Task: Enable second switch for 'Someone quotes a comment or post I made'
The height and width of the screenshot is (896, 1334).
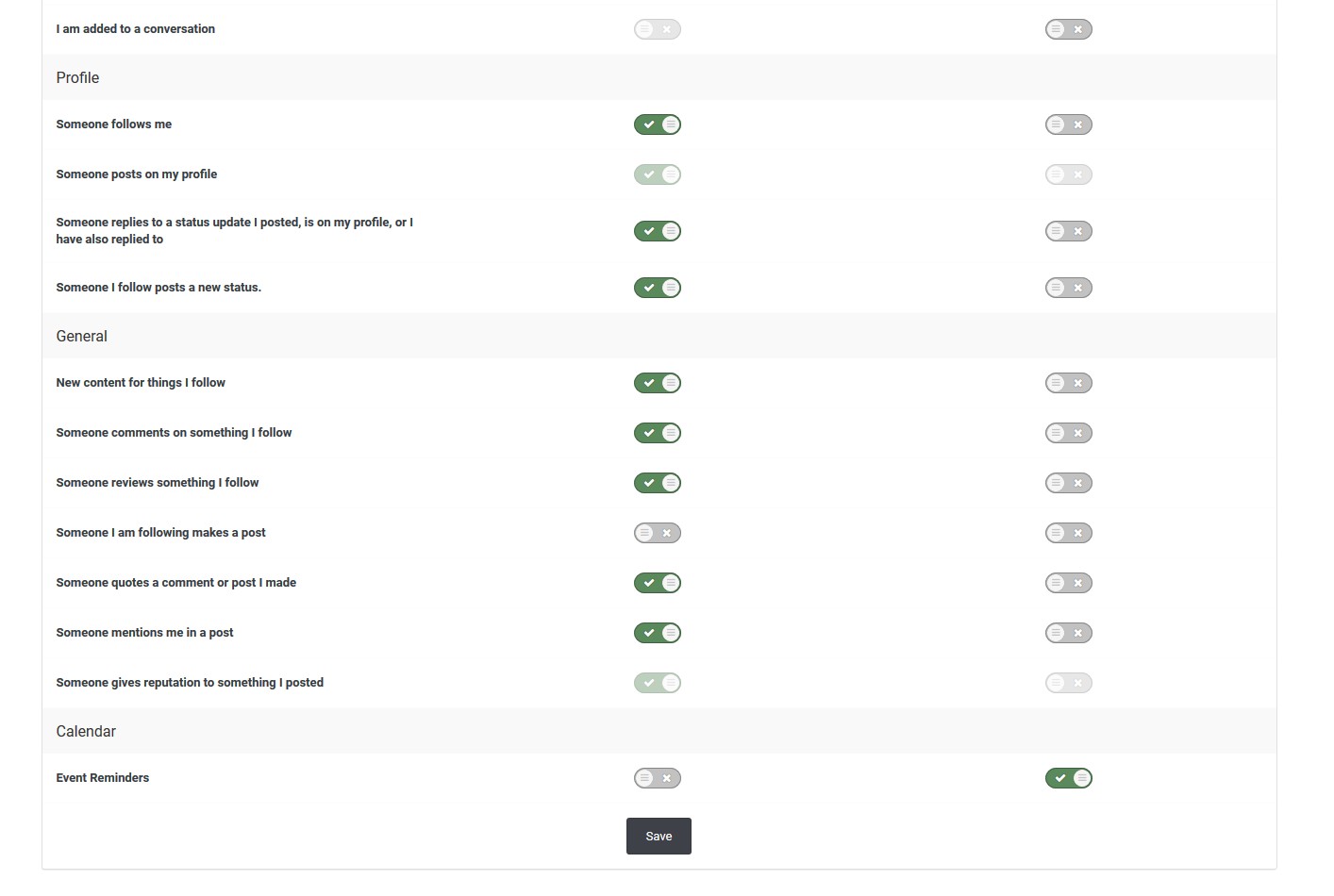Action: 1068,583
